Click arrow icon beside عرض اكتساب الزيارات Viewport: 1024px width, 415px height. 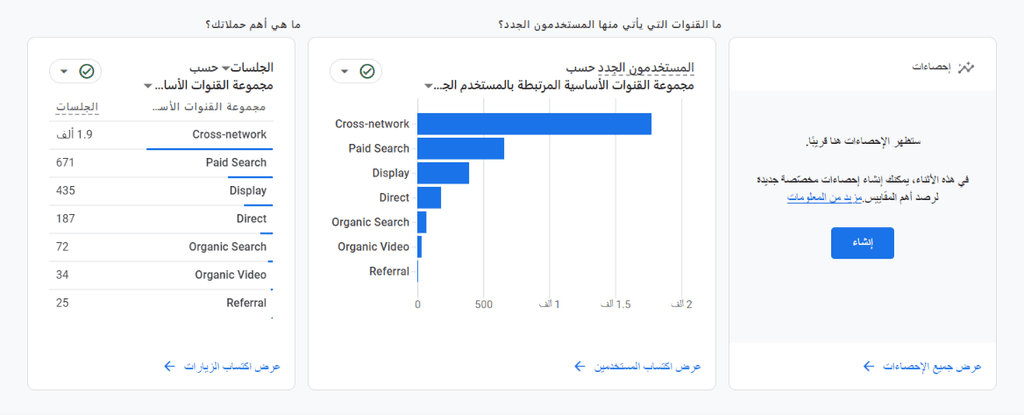tap(169, 367)
